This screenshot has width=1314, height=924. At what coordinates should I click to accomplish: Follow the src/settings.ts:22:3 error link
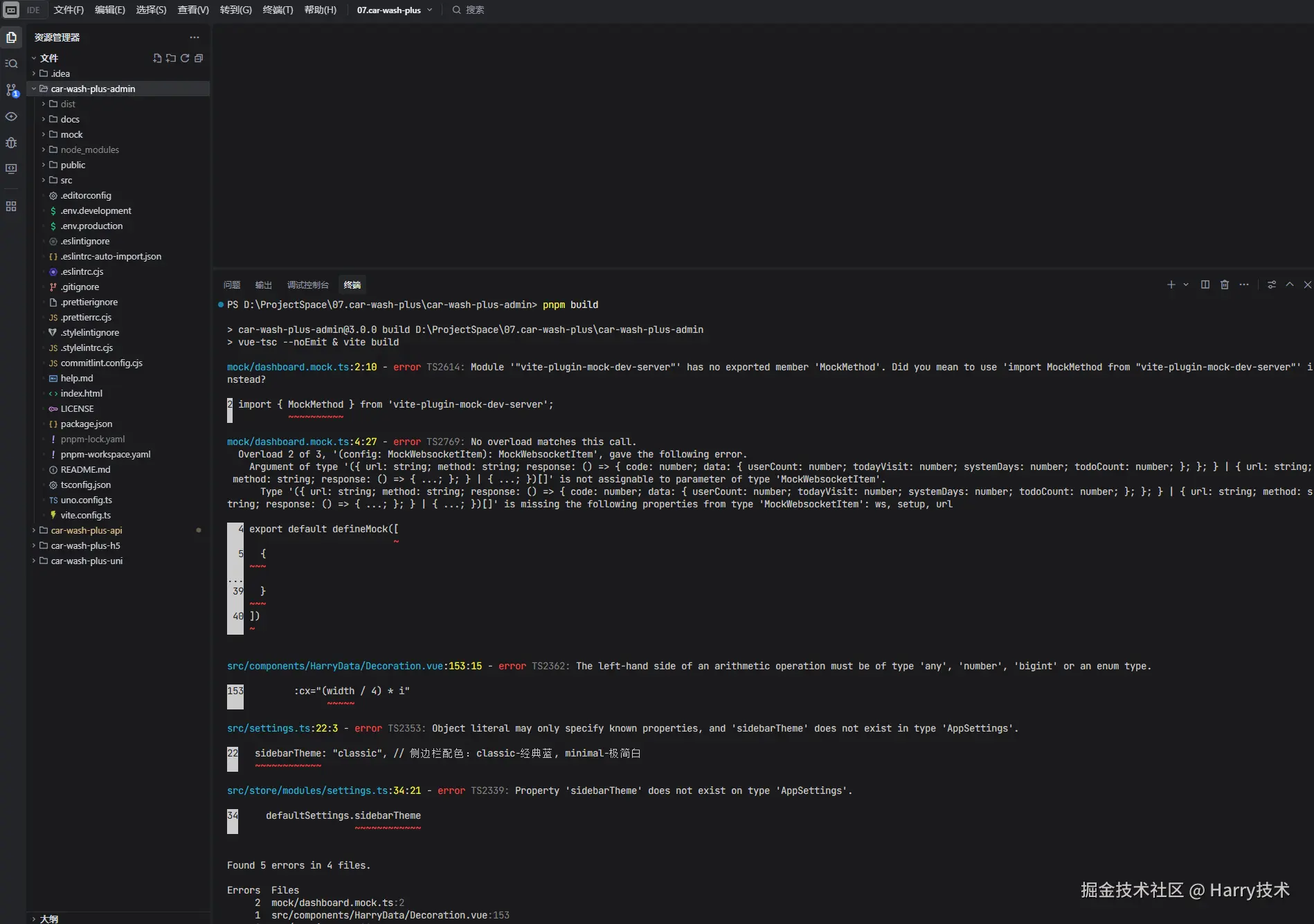(x=282, y=728)
